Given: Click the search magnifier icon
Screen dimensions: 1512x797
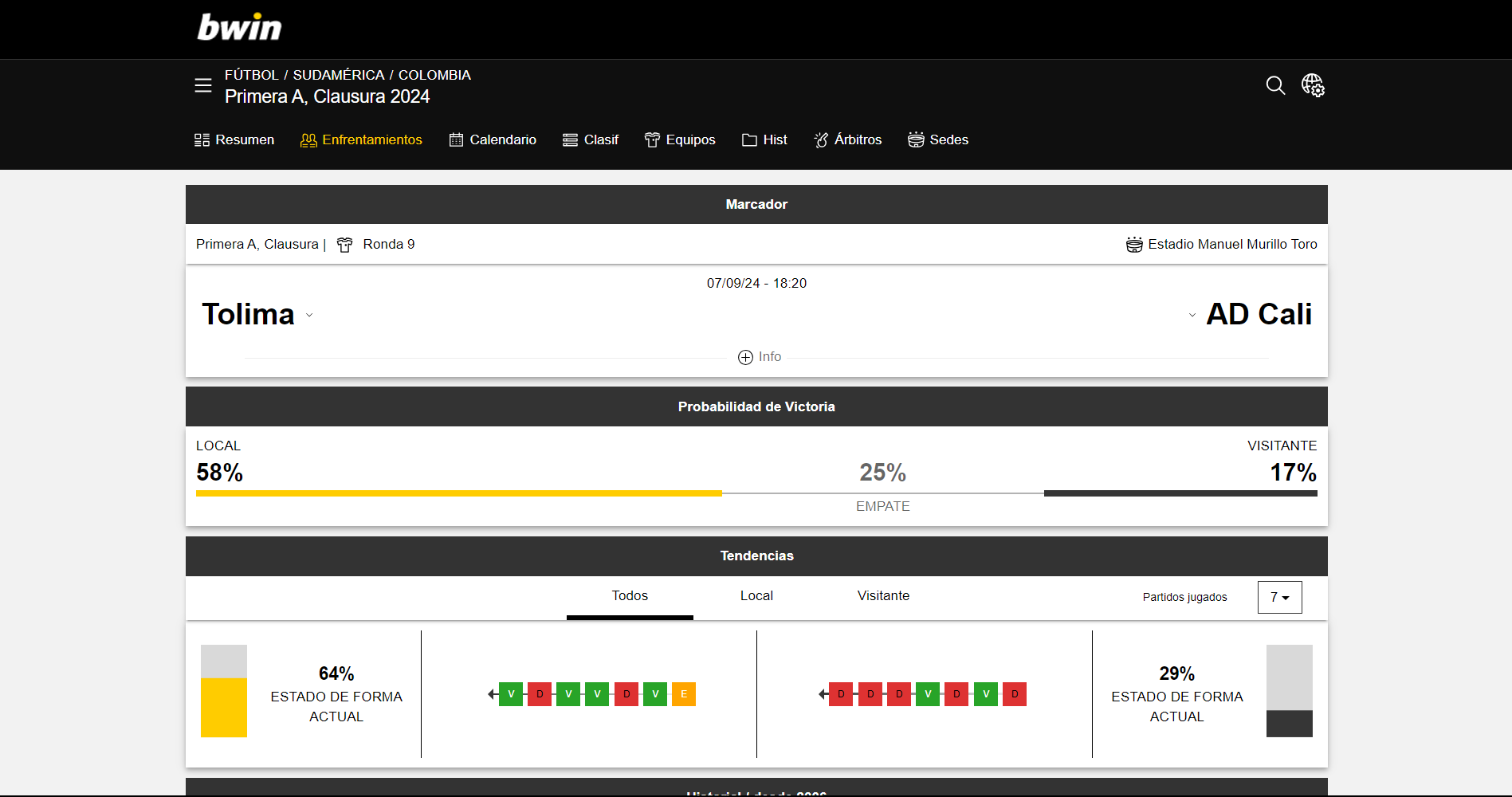Looking at the screenshot, I should [x=1275, y=85].
